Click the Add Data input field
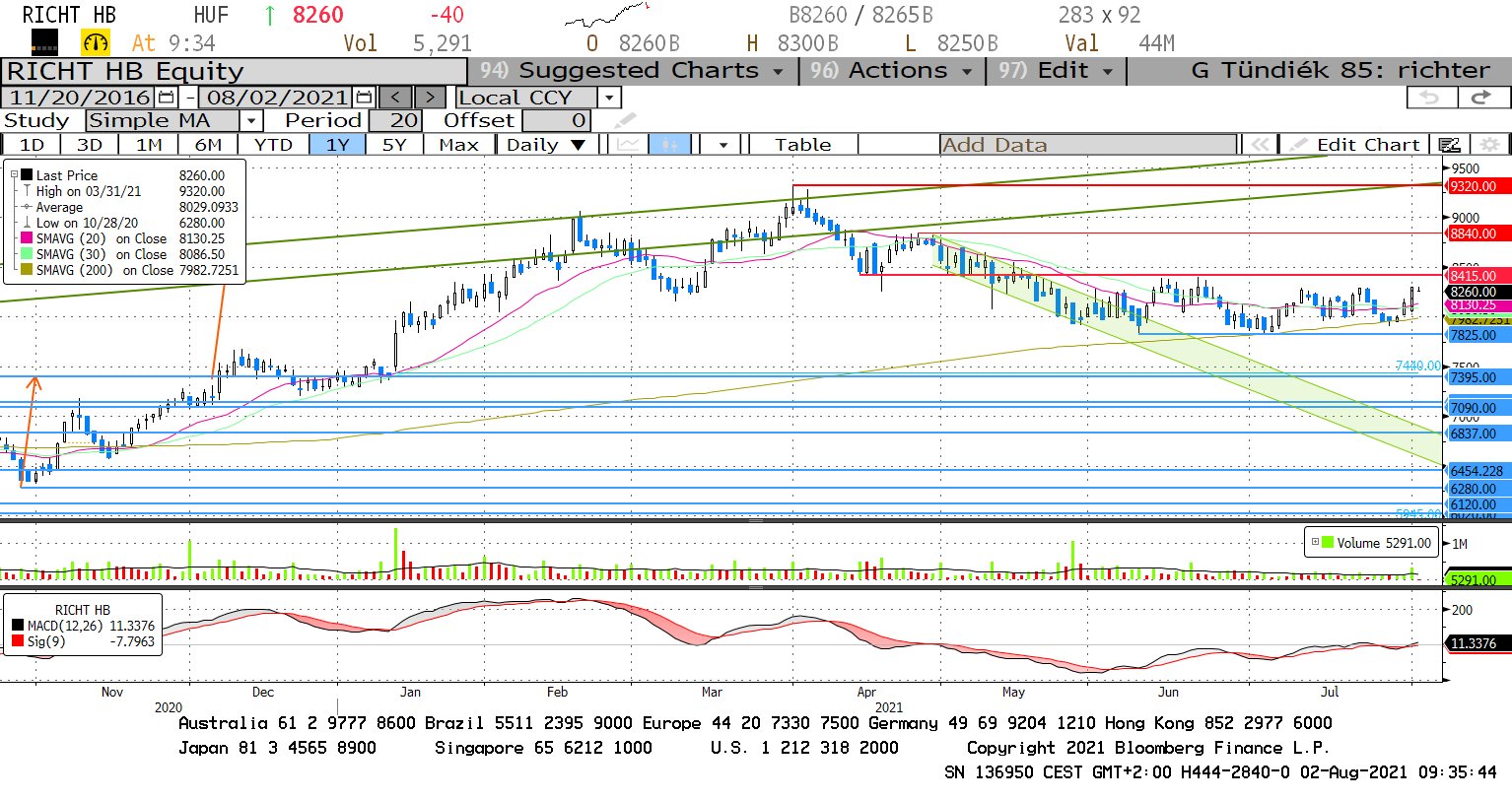Viewport: 1512px width, 801px height. (x=1088, y=145)
